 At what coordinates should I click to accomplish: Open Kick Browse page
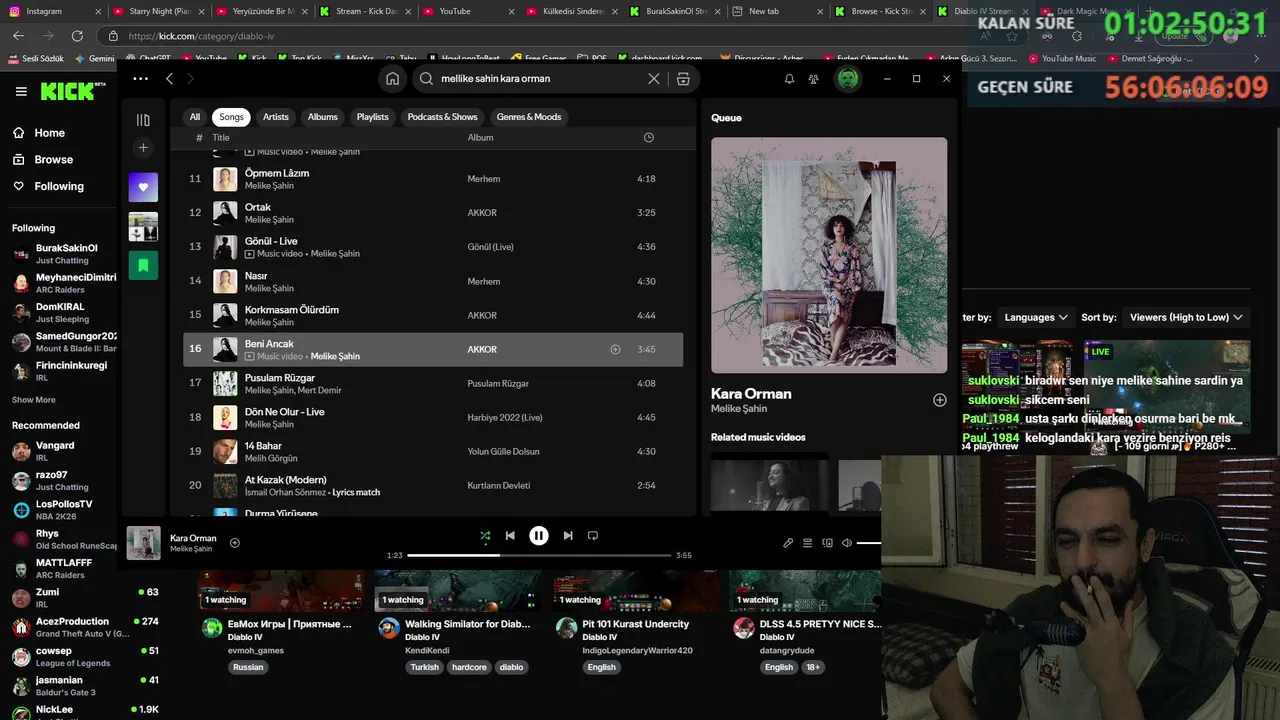53,160
